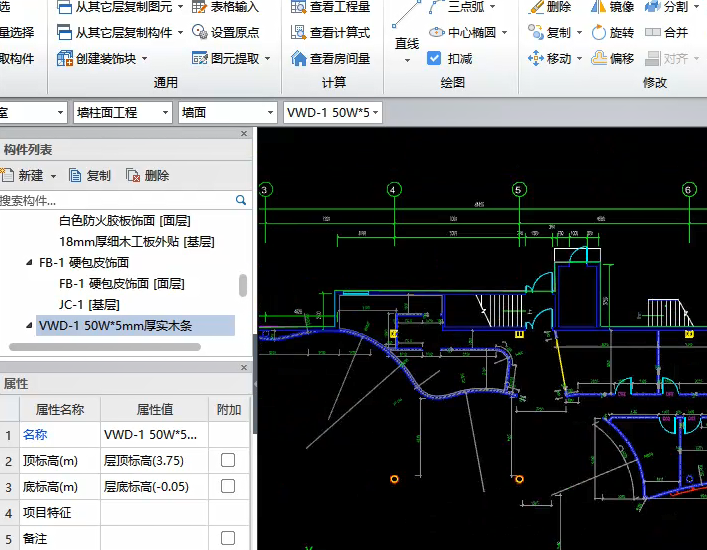The height and width of the screenshot is (550, 707).
Task: Click component list vertical scrollbar
Action: (x=243, y=285)
